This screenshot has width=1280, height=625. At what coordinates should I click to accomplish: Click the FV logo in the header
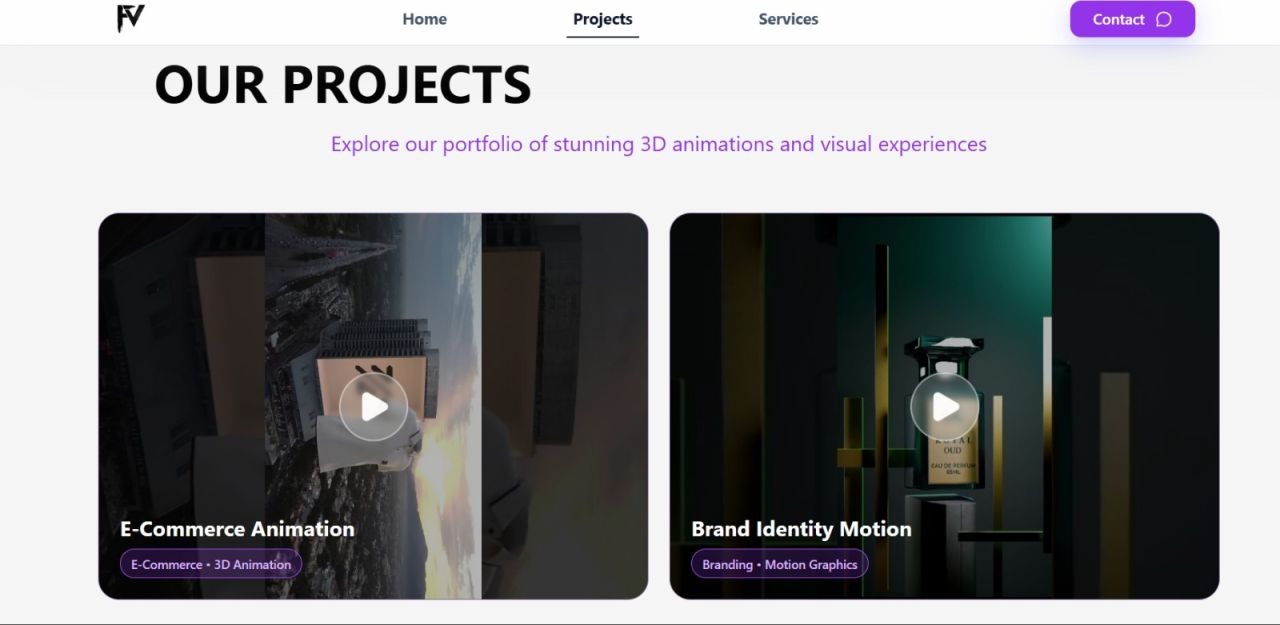point(130,18)
